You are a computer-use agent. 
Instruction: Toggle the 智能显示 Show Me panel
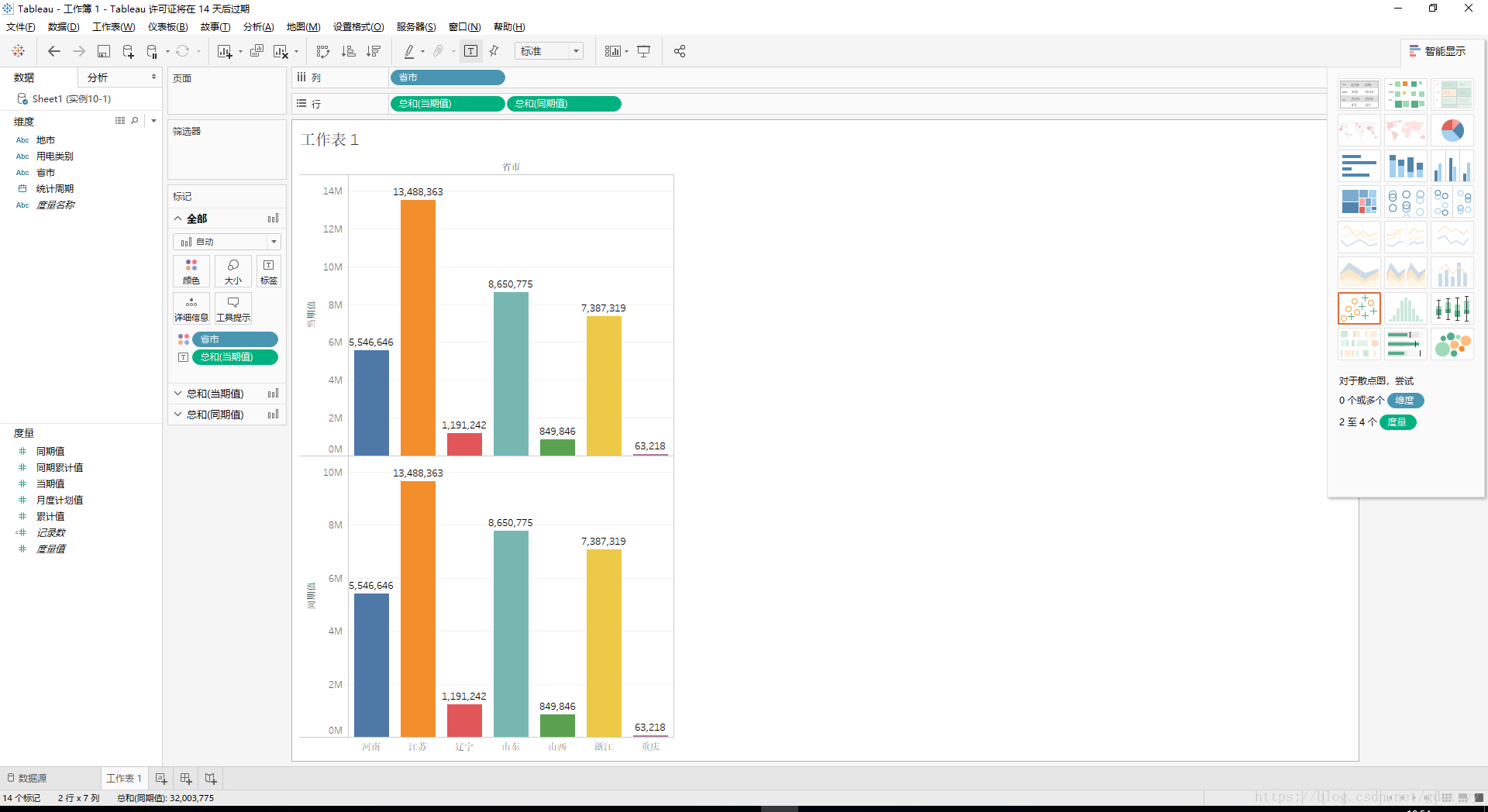point(1438,51)
